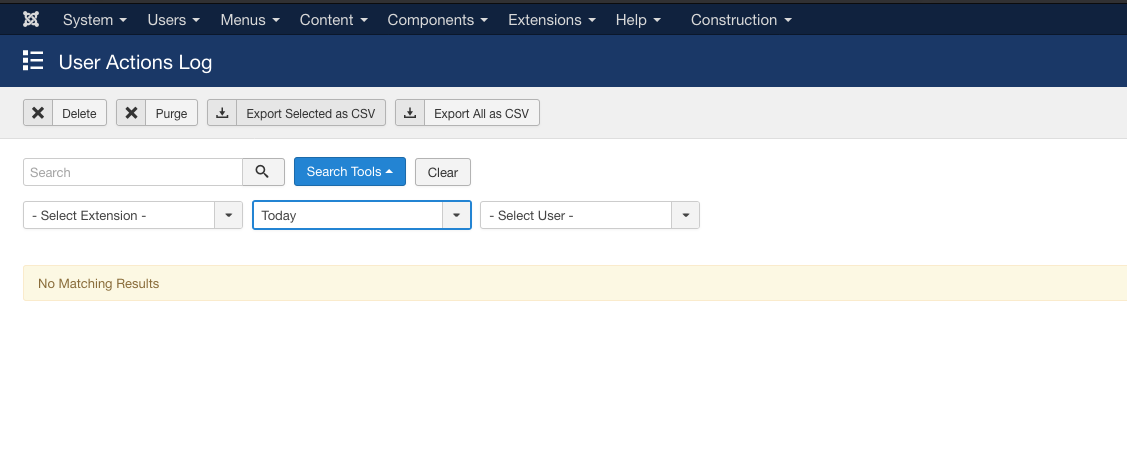Click the Joomla logo icon
The height and width of the screenshot is (450, 1127).
pyautogui.click(x=31, y=19)
